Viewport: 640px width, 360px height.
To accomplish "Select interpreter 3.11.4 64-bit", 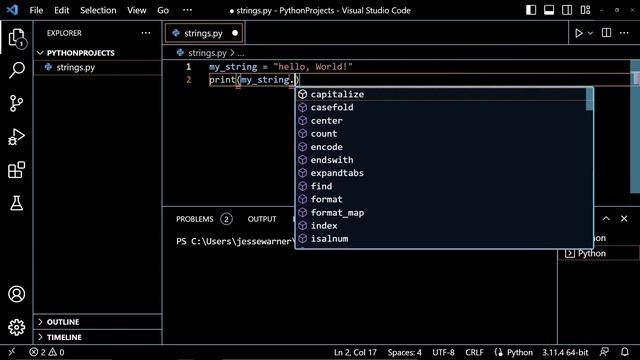I will pyautogui.click(x=565, y=352).
